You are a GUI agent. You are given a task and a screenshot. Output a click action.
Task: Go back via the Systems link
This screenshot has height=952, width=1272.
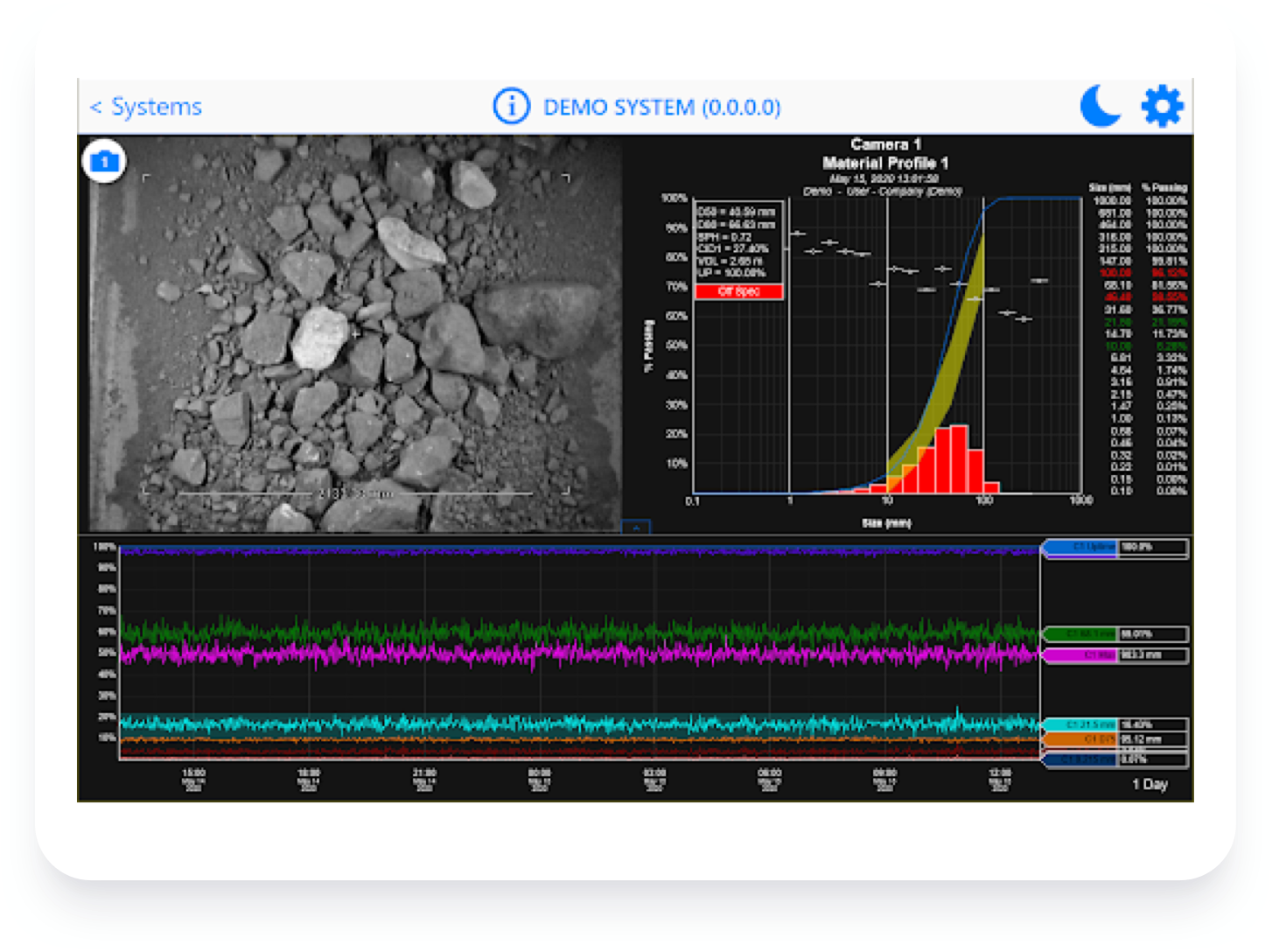(x=146, y=107)
